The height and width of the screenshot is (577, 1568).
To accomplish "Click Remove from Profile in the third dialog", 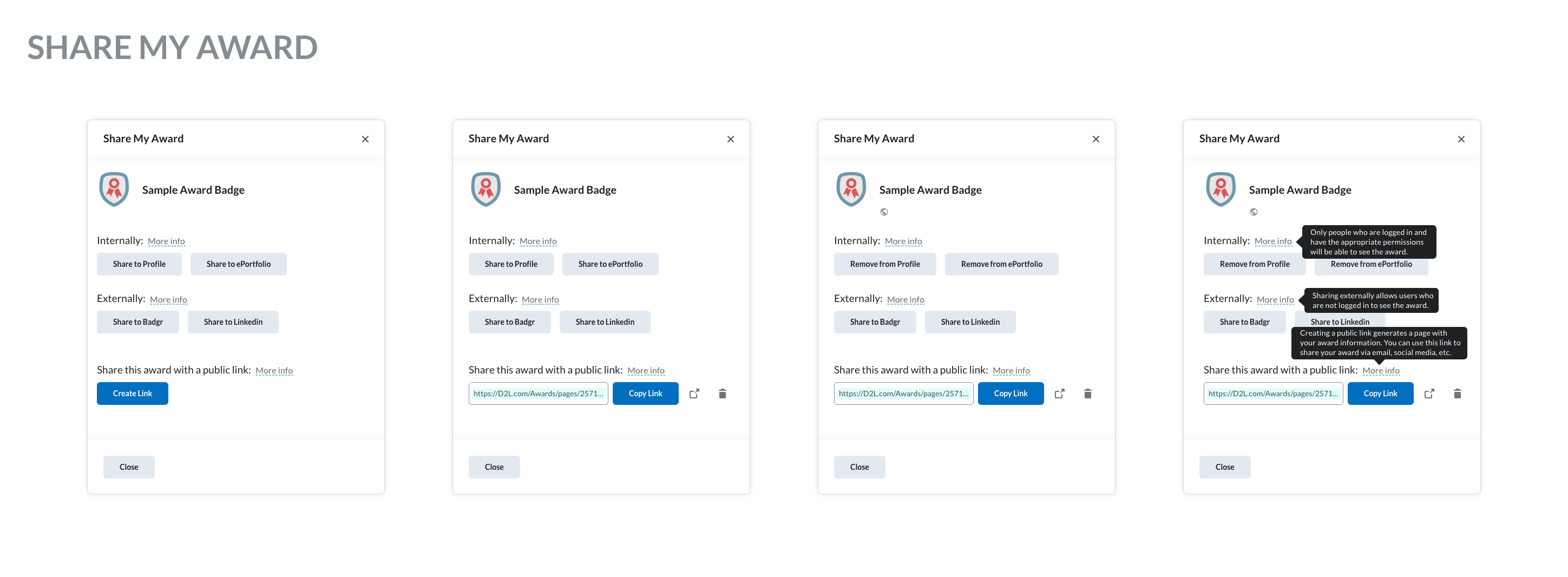I will pyautogui.click(x=884, y=264).
